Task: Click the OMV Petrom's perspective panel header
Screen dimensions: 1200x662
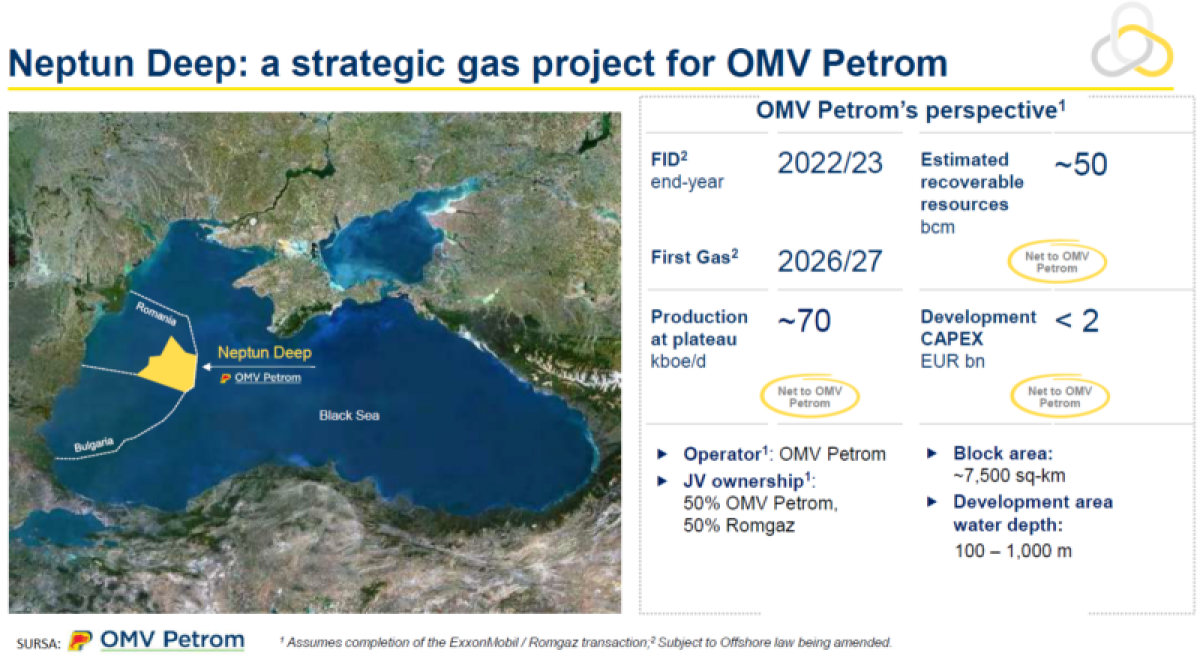Action: click(908, 110)
